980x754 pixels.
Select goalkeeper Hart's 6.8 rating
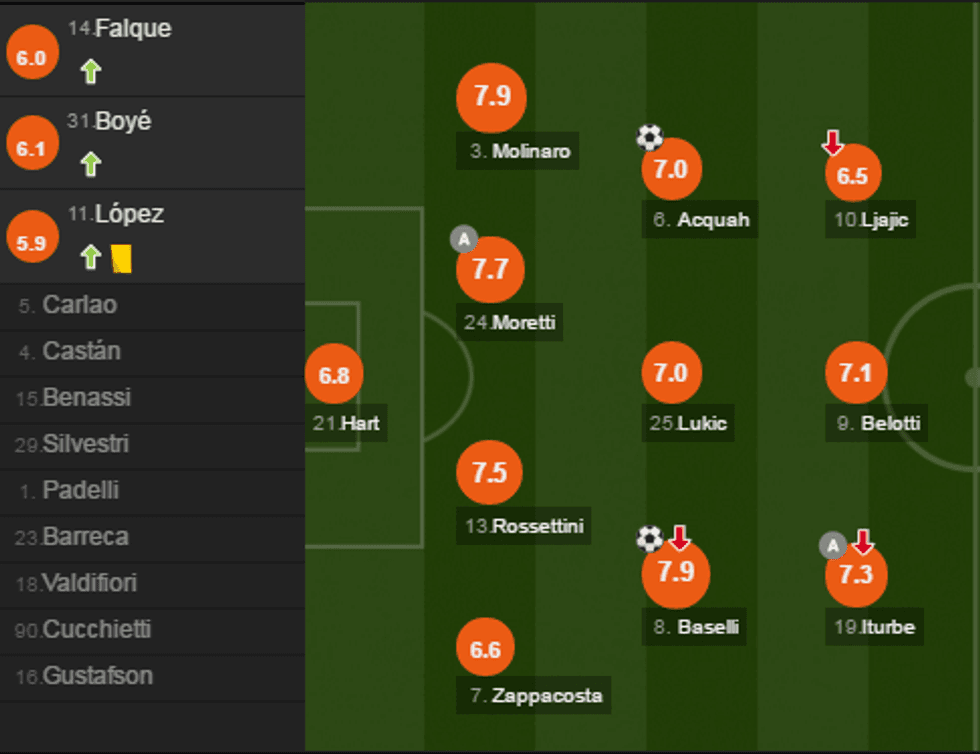(x=334, y=376)
